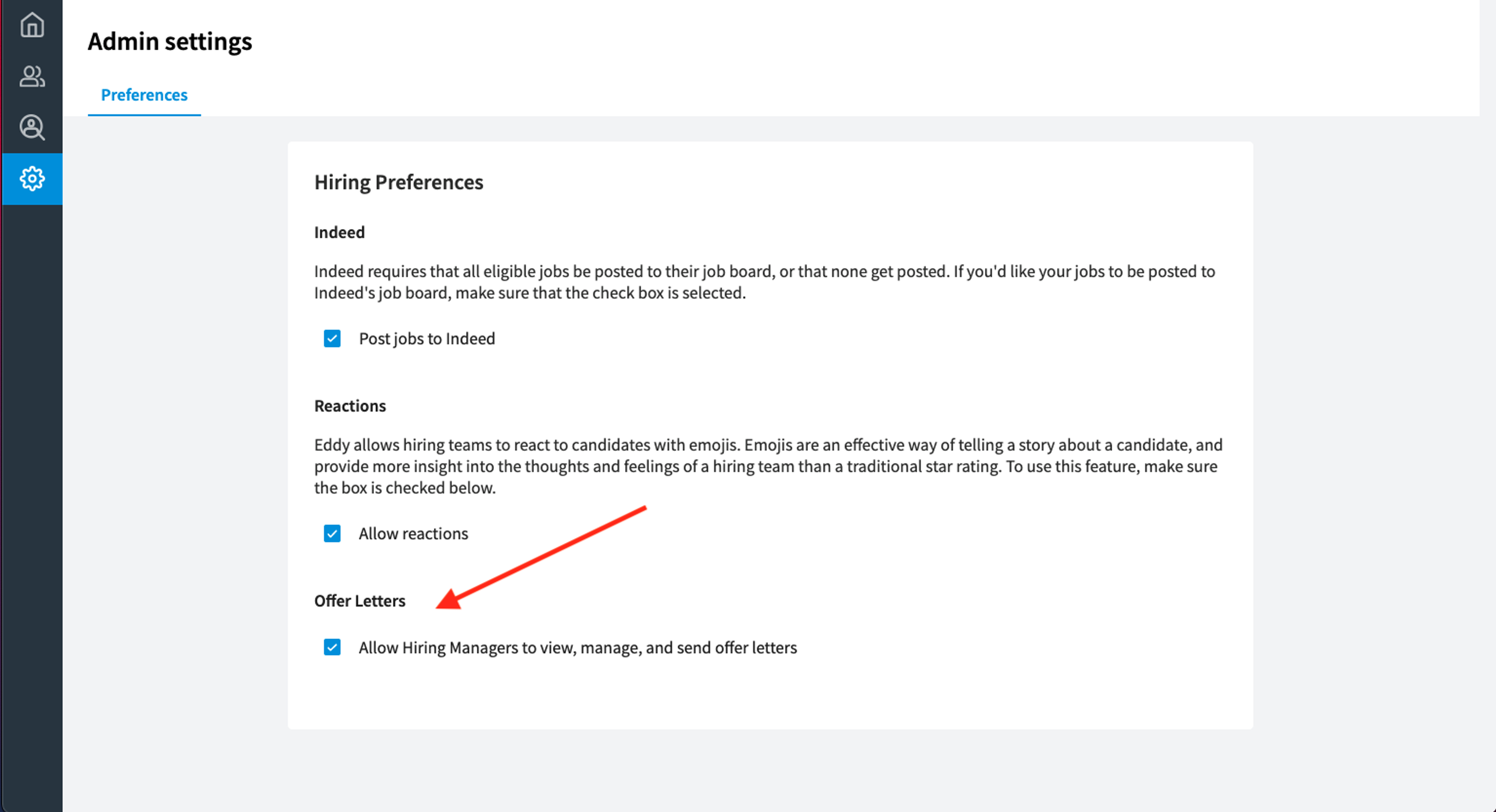Click the Offer Letters subheading
Screen dimensions: 1496x812
coord(360,601)
